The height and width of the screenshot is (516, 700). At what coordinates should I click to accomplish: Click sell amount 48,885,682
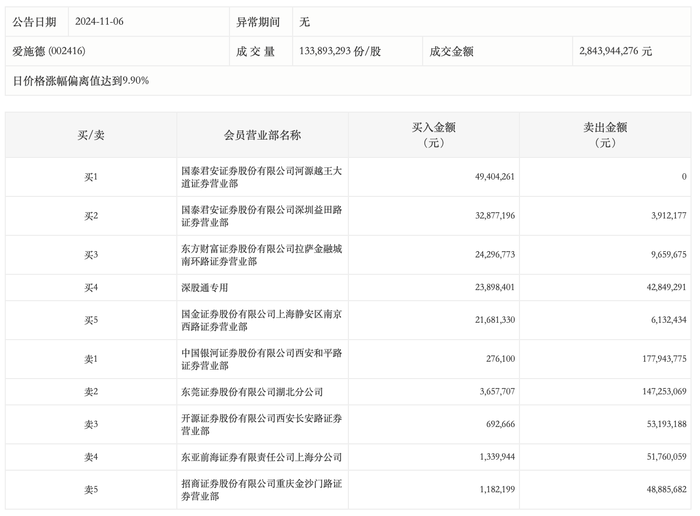(667, 490)
